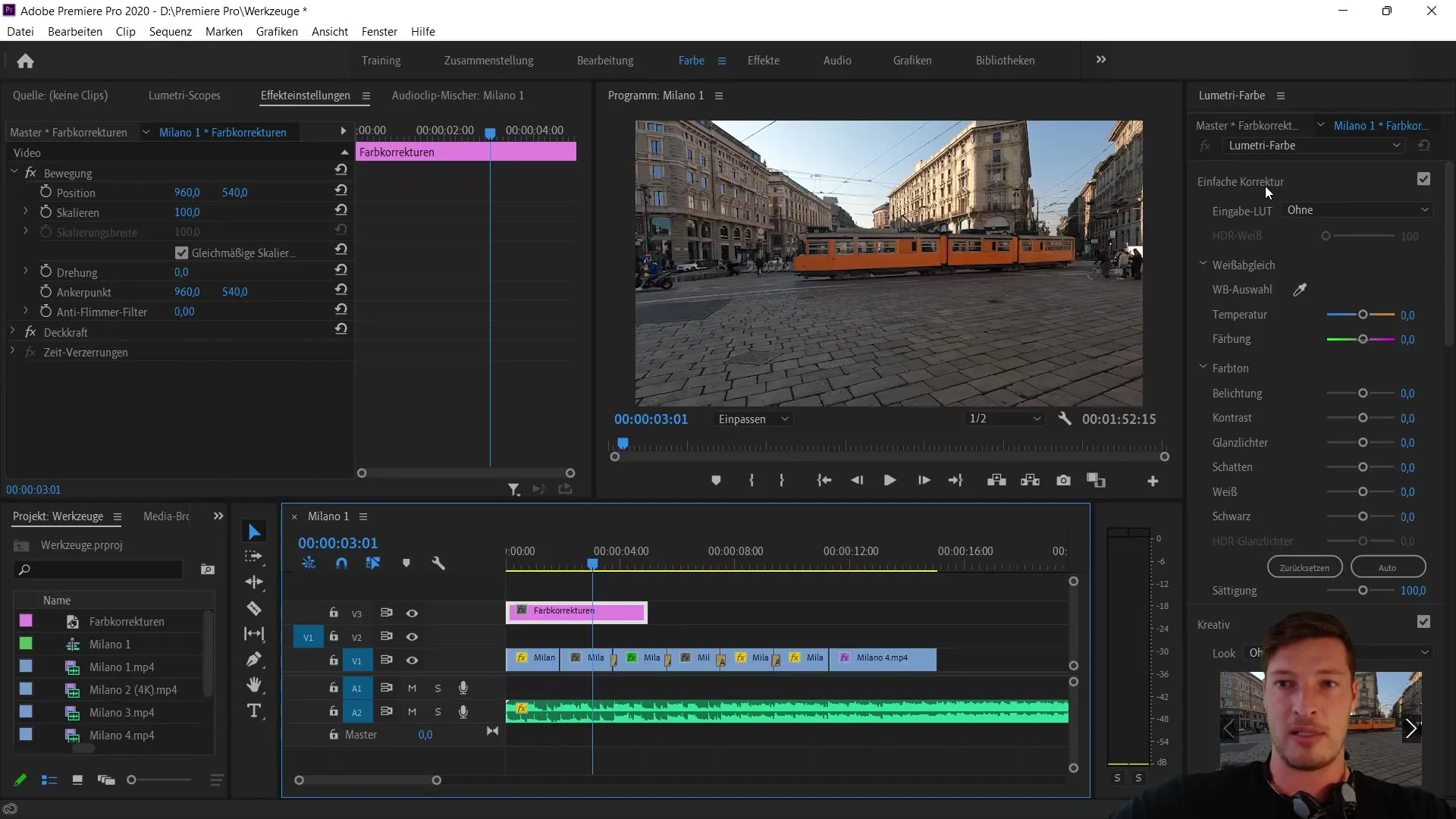
Task: Open the program monitor button editor plus
Action: tap(1153, 482)
